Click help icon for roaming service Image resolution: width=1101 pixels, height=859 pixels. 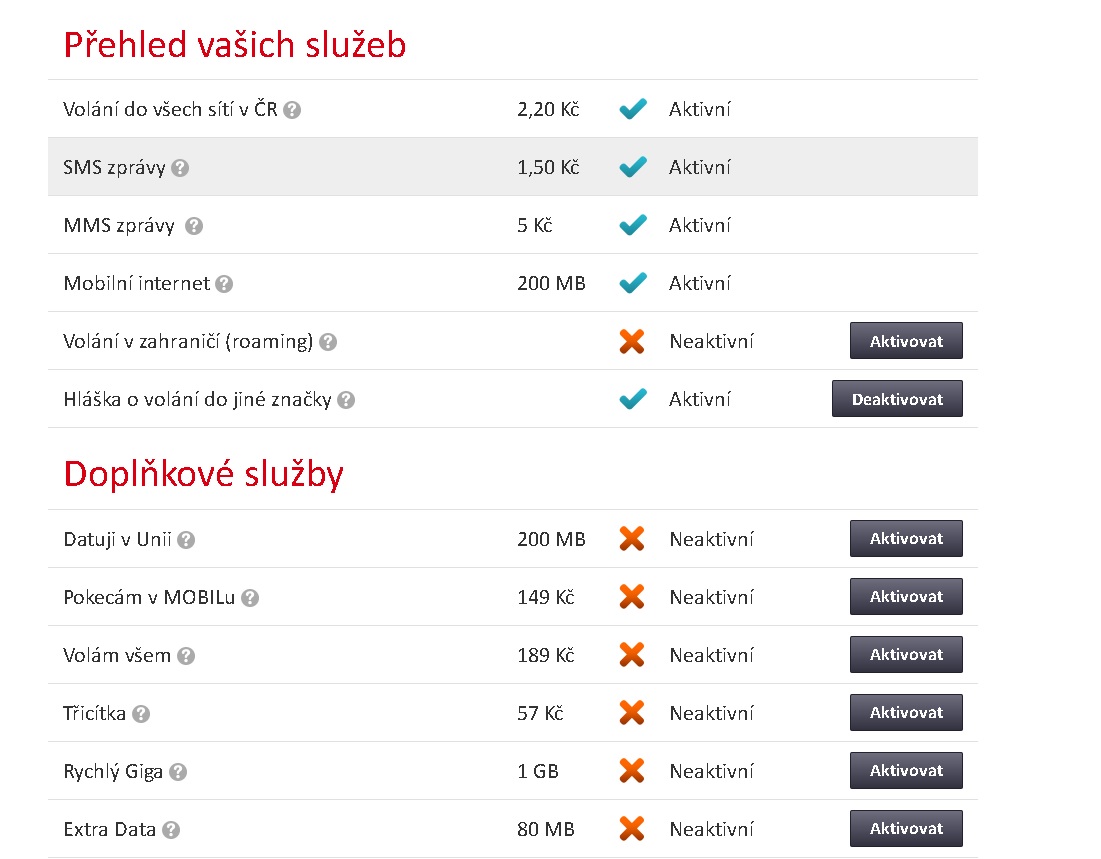coord(328,342)
